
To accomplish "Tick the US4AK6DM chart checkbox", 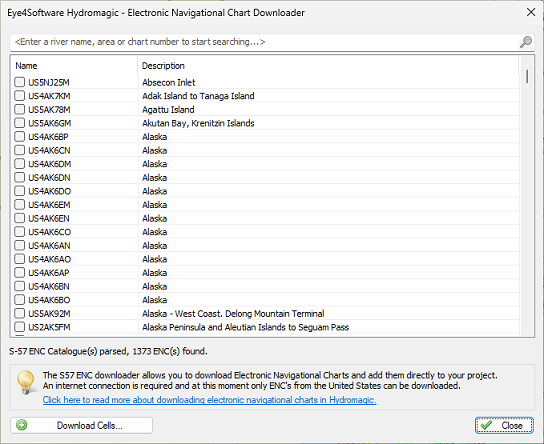I will [x=19, y=164].
